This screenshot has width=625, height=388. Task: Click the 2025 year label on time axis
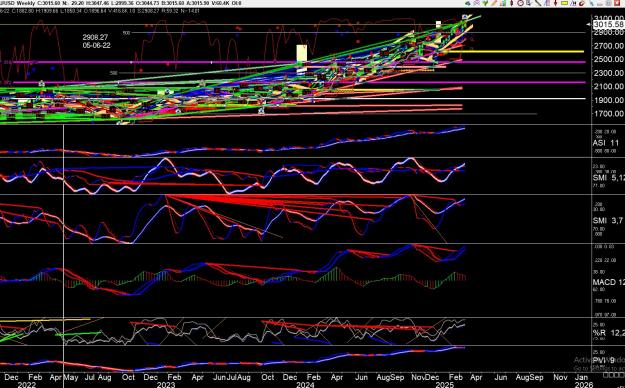[x=444, y=384]
